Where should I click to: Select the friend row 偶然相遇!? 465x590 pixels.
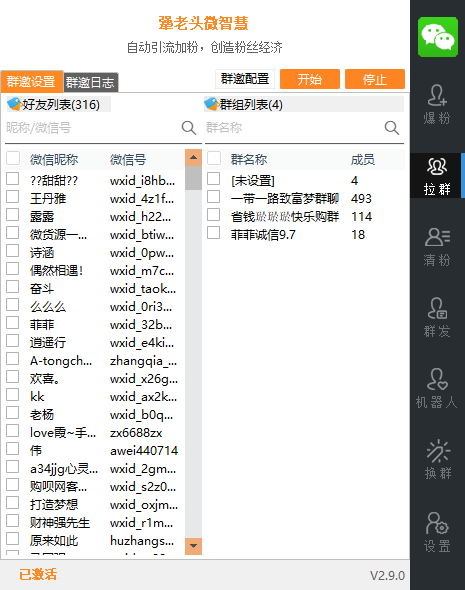95,271
